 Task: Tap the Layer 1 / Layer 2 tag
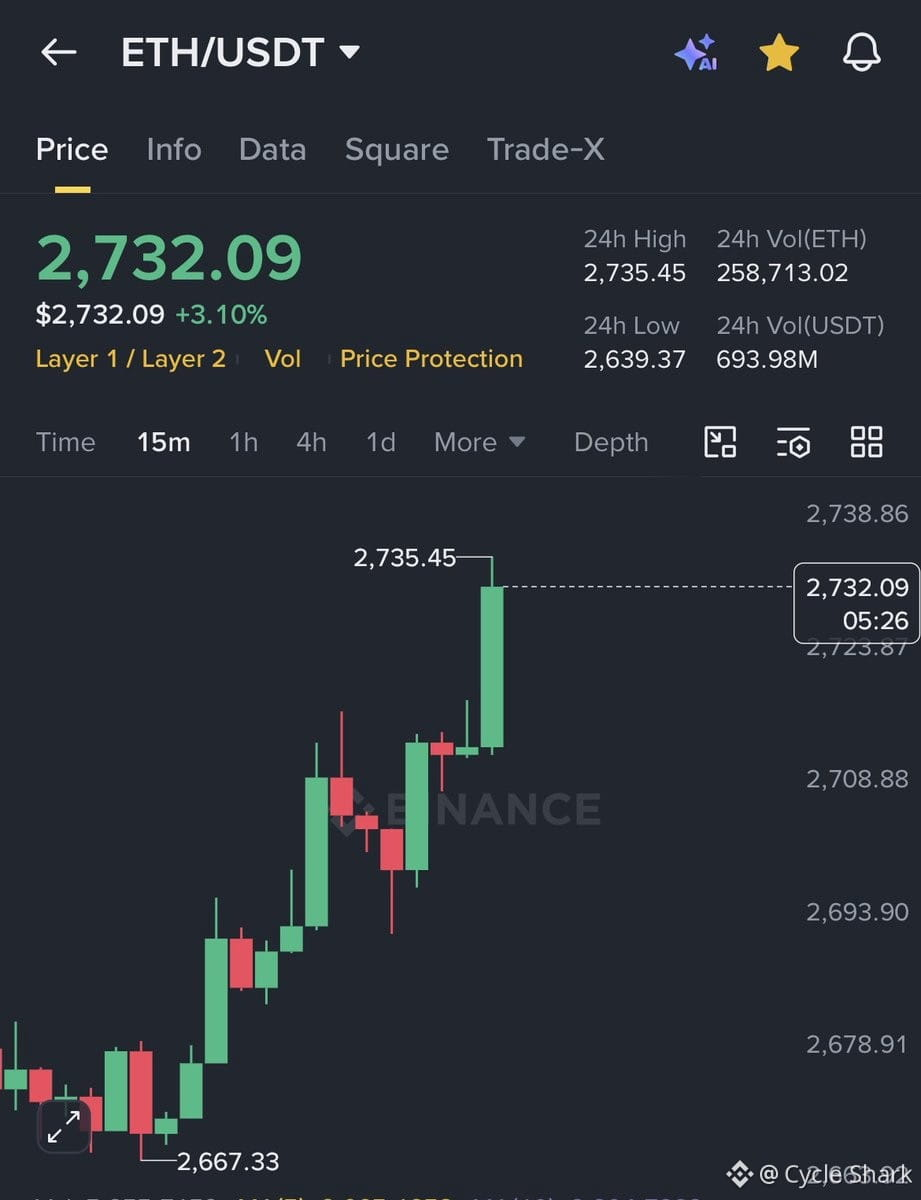pyautogui.click(x=130, y=359)
